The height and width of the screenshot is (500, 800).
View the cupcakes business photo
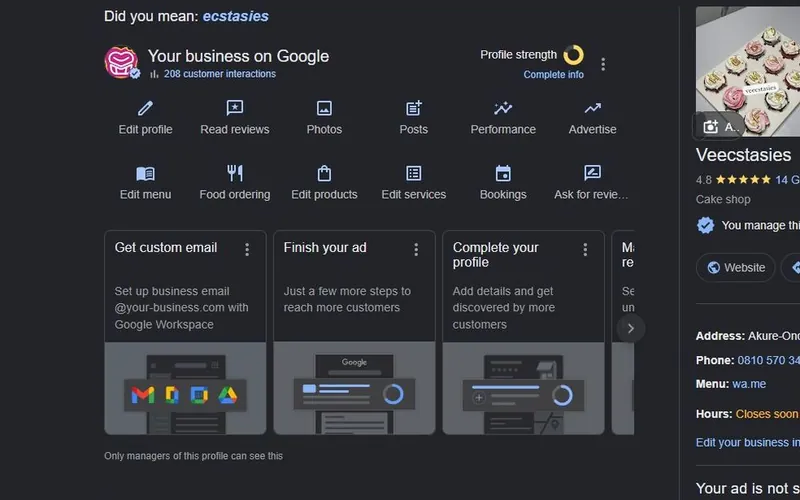(x=748, y=71)
